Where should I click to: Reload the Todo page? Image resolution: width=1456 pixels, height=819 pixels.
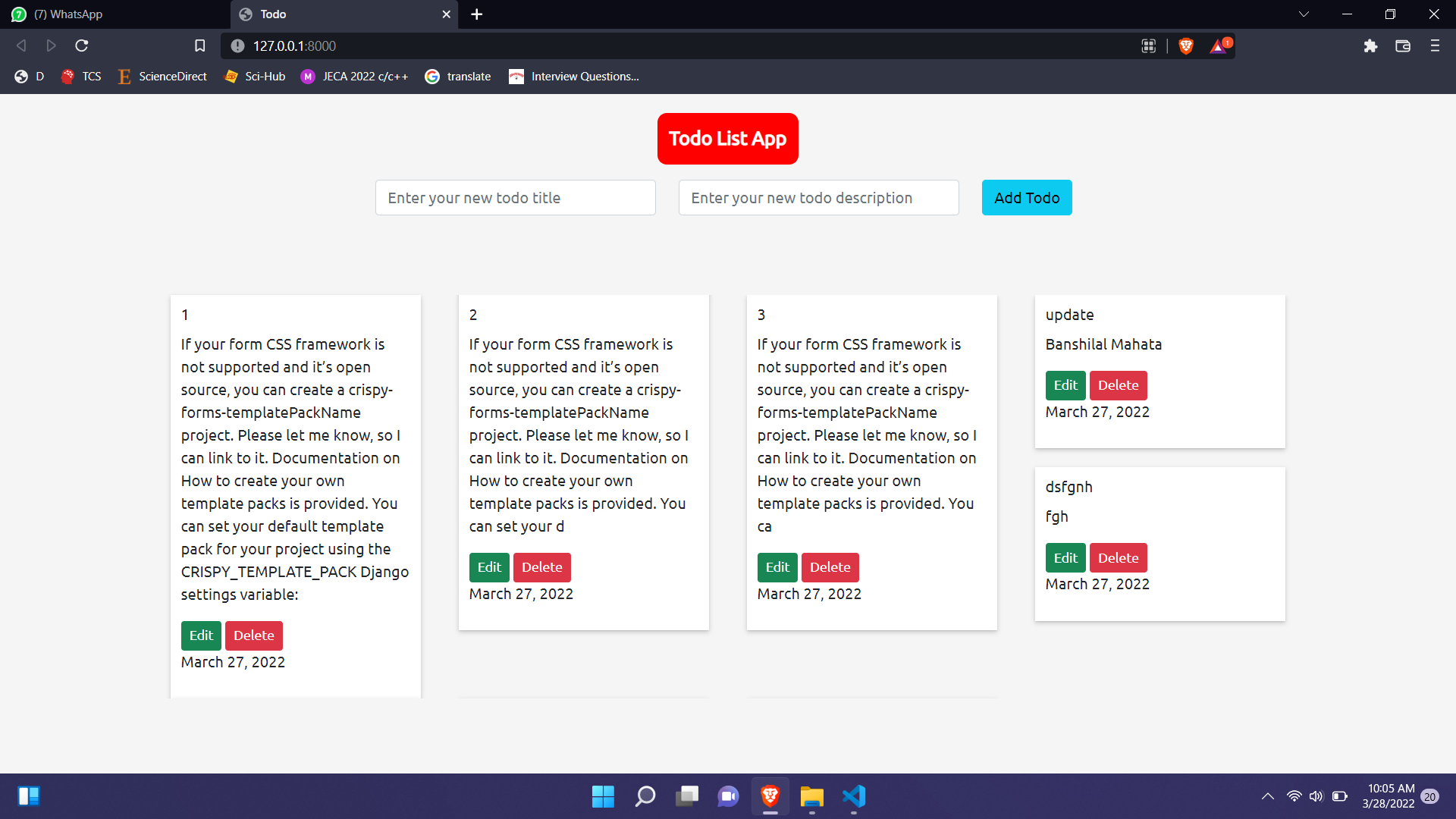coord(81,45)
